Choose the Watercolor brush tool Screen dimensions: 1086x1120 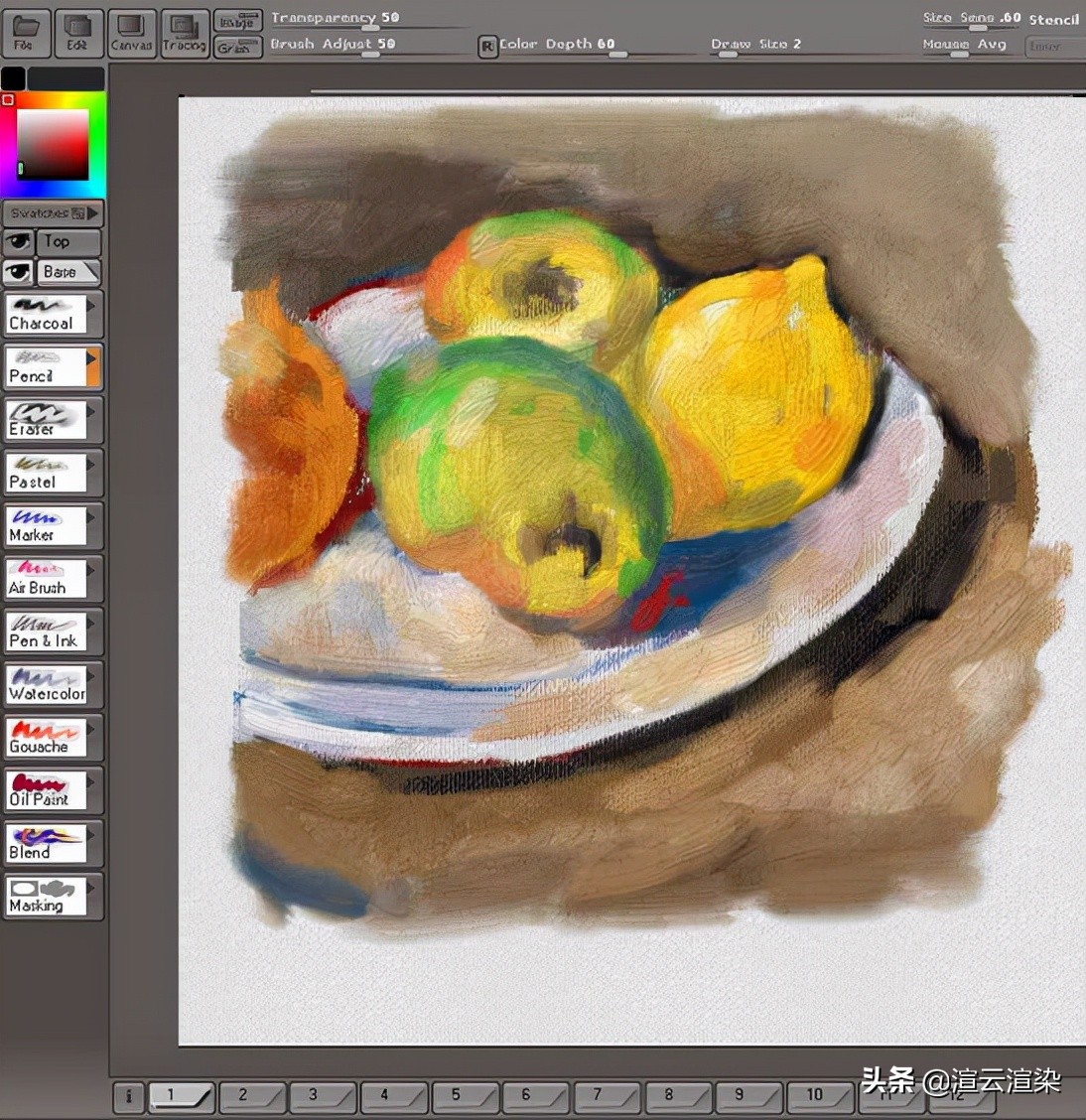[x=46, y=685]
